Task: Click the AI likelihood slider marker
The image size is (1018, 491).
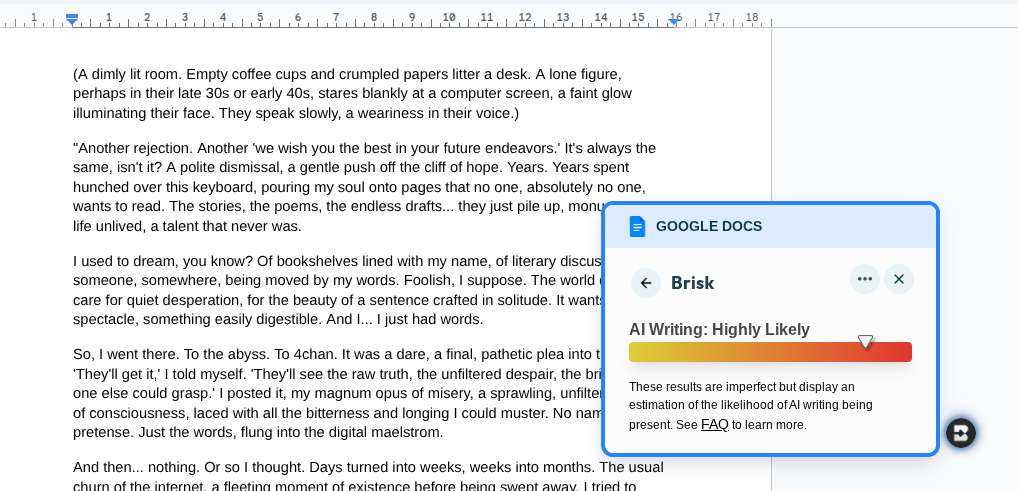Action: click(865, 342)
